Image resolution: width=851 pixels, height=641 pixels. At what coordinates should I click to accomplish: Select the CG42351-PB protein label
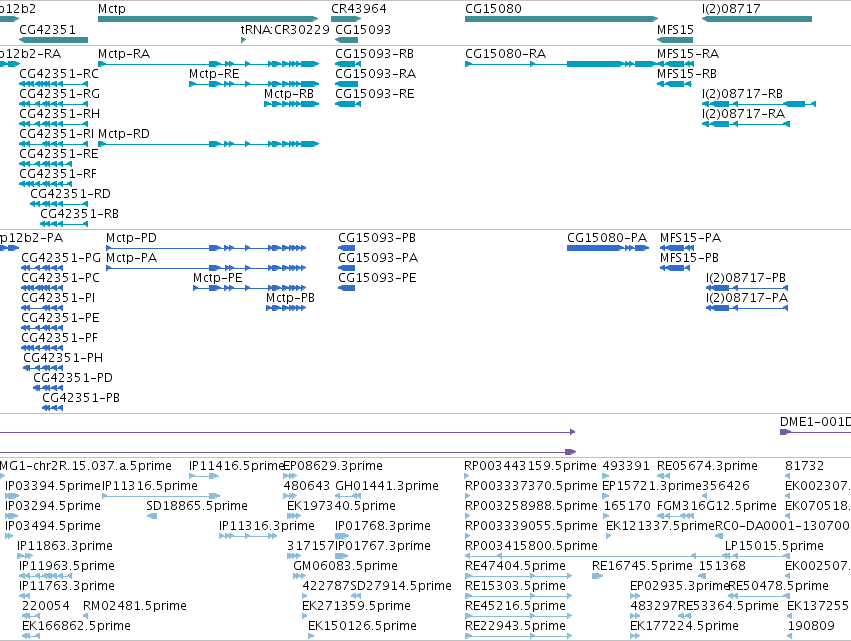point(81,398)
